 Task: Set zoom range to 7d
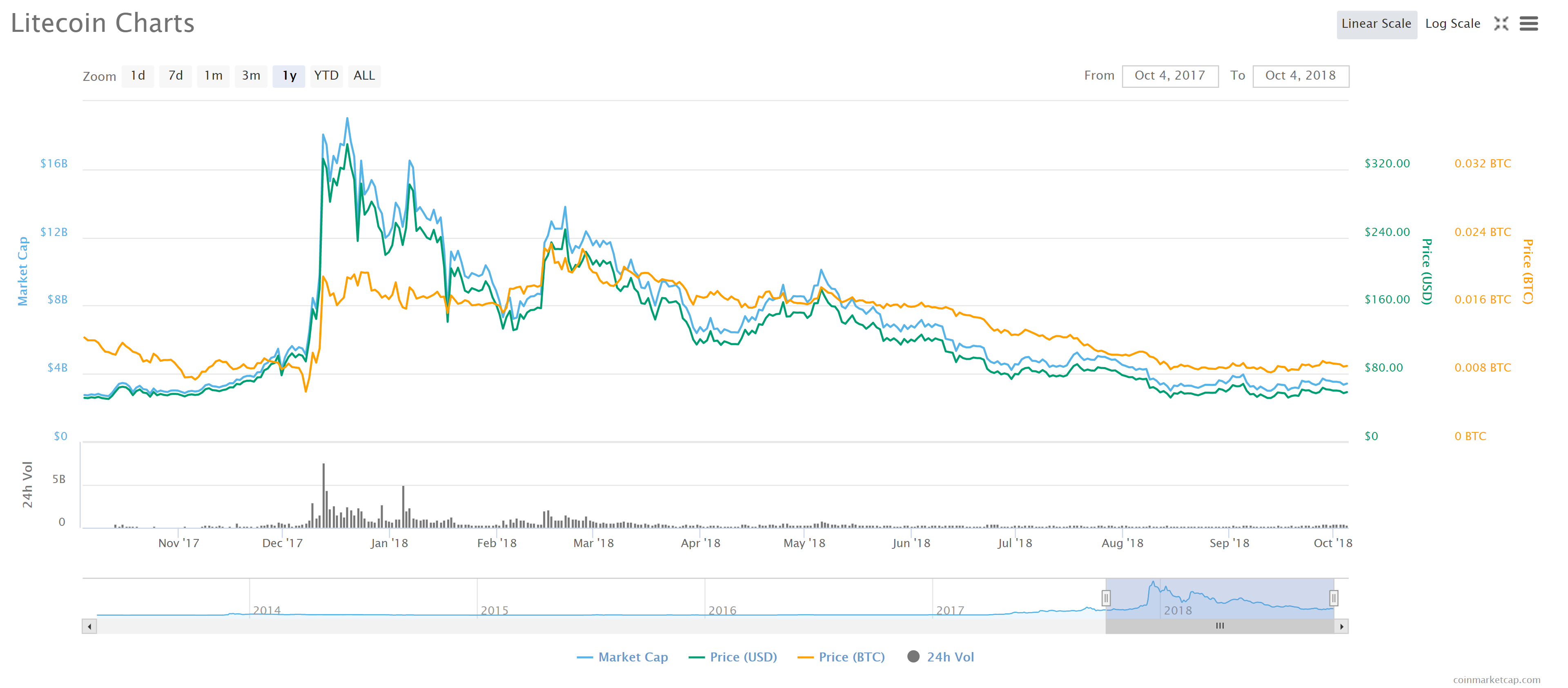click(x=175, y=76)
